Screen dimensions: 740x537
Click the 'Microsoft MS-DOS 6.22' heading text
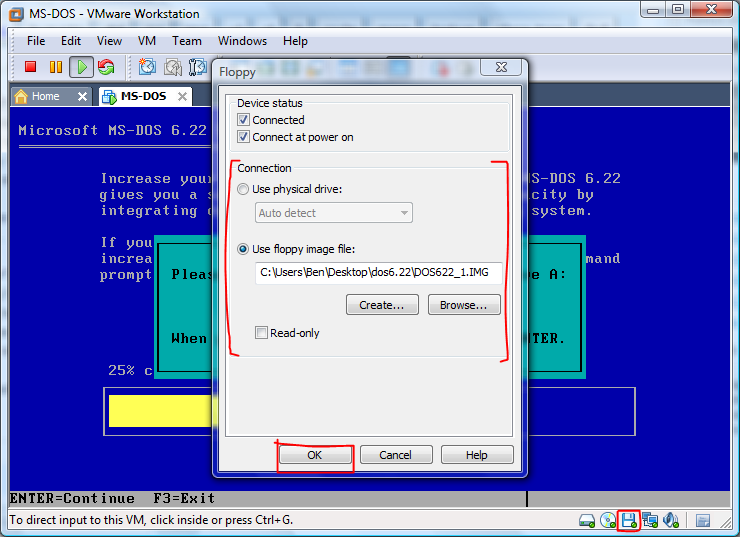113,130
